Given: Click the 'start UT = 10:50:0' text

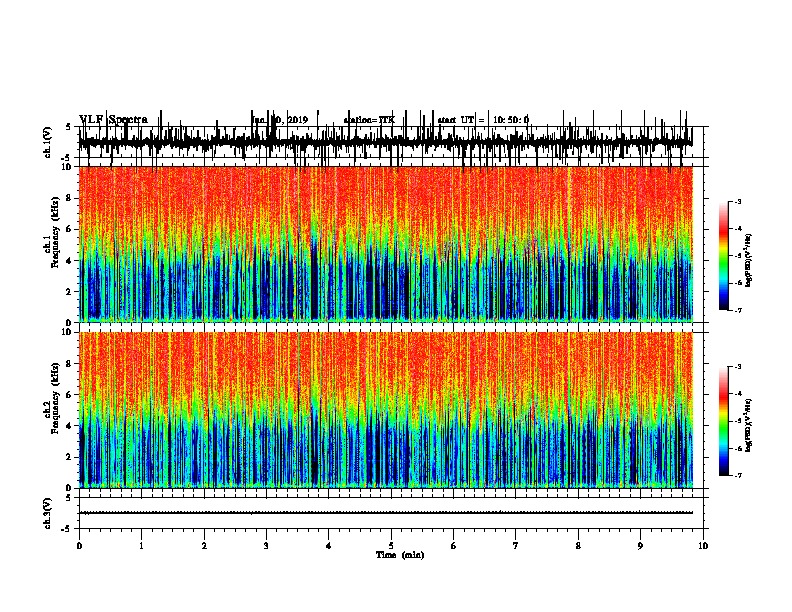Looking at the screenshot, I should pos(483,120).
